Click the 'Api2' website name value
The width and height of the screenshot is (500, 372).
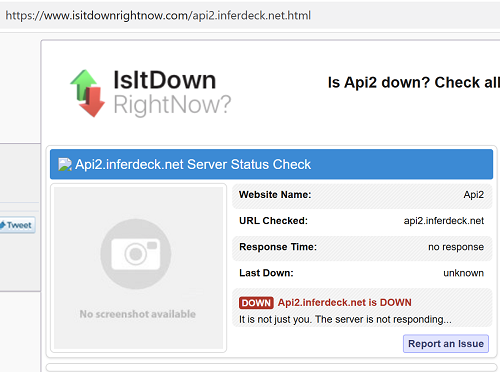pos(473,195)
